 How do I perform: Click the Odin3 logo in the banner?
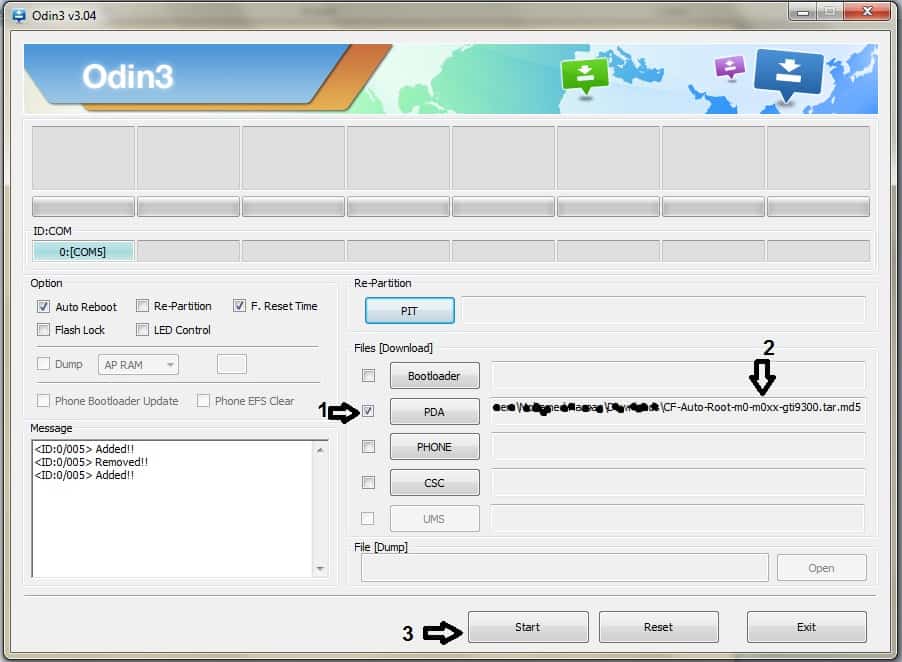coord(128,76)
